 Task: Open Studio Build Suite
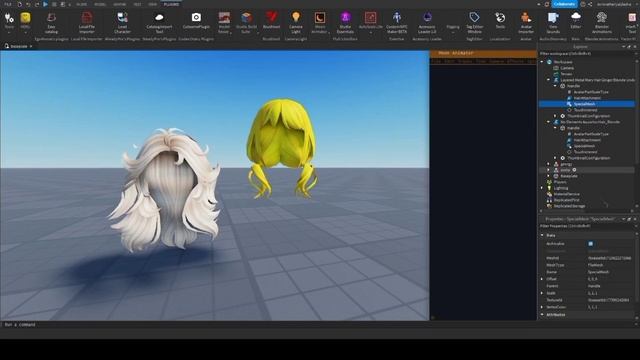[x=246, y=23]
